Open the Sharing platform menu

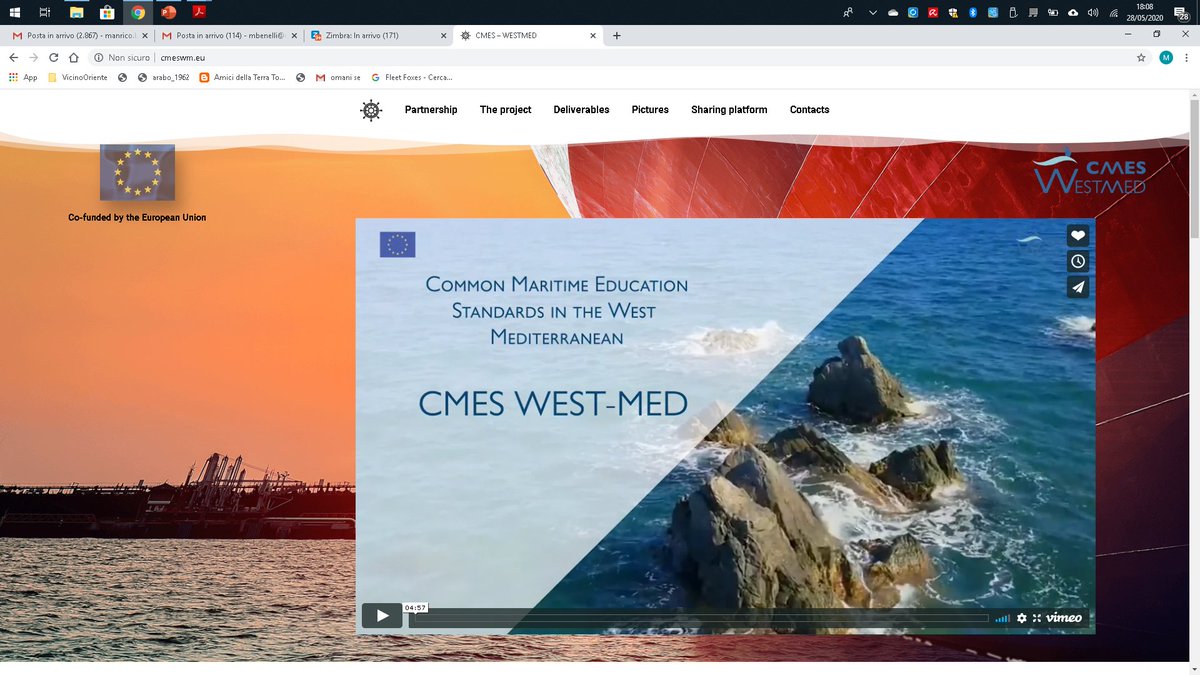pos(729,110)
